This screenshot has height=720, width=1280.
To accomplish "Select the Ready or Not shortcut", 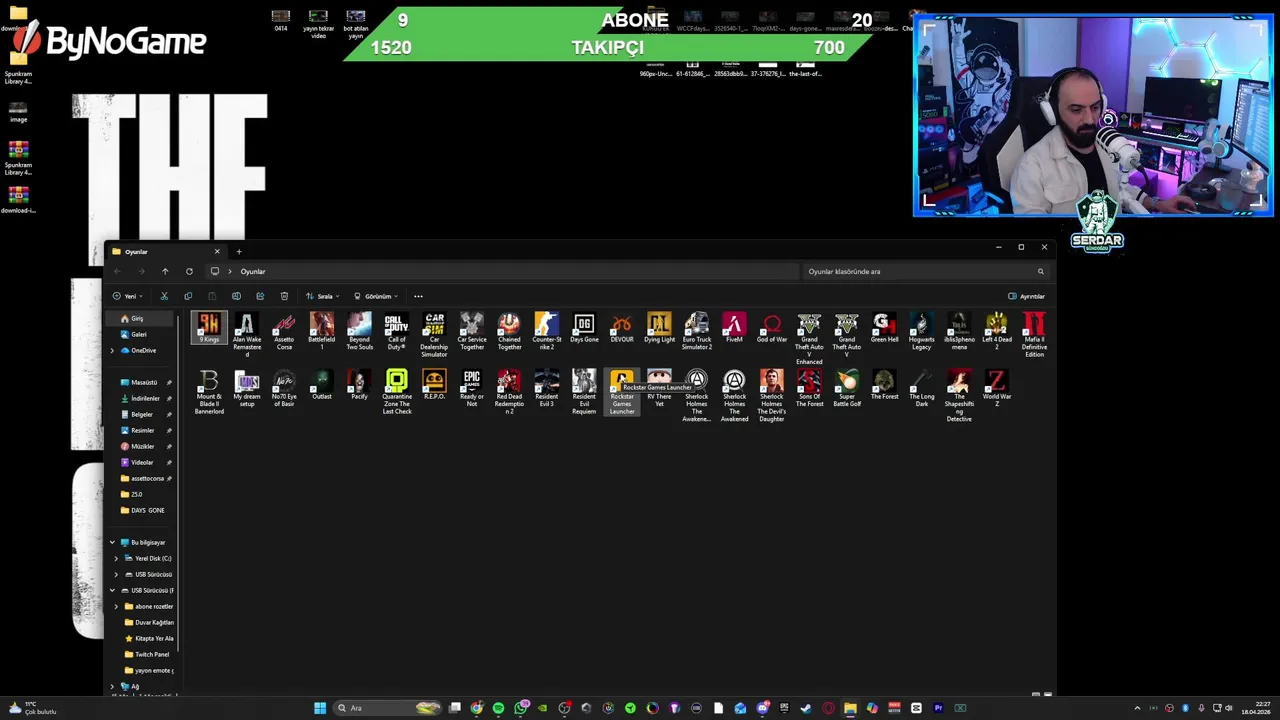I will point(472,389).
